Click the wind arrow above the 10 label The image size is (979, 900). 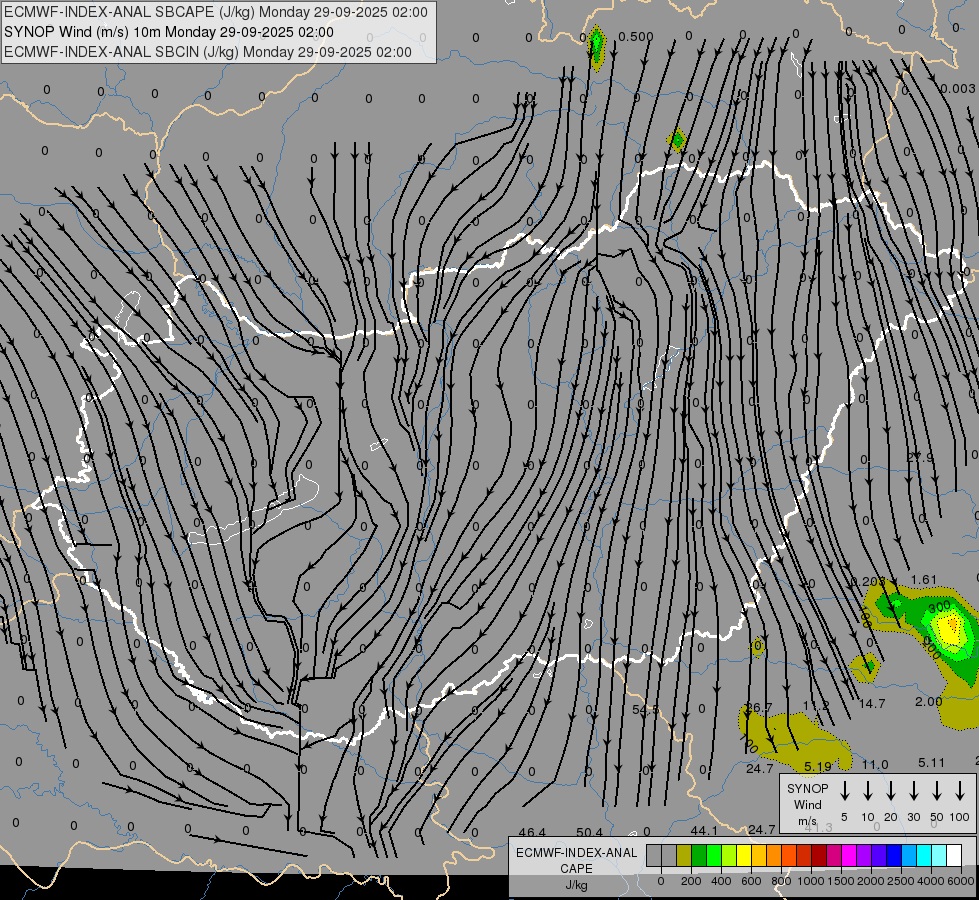click(867, 790)
